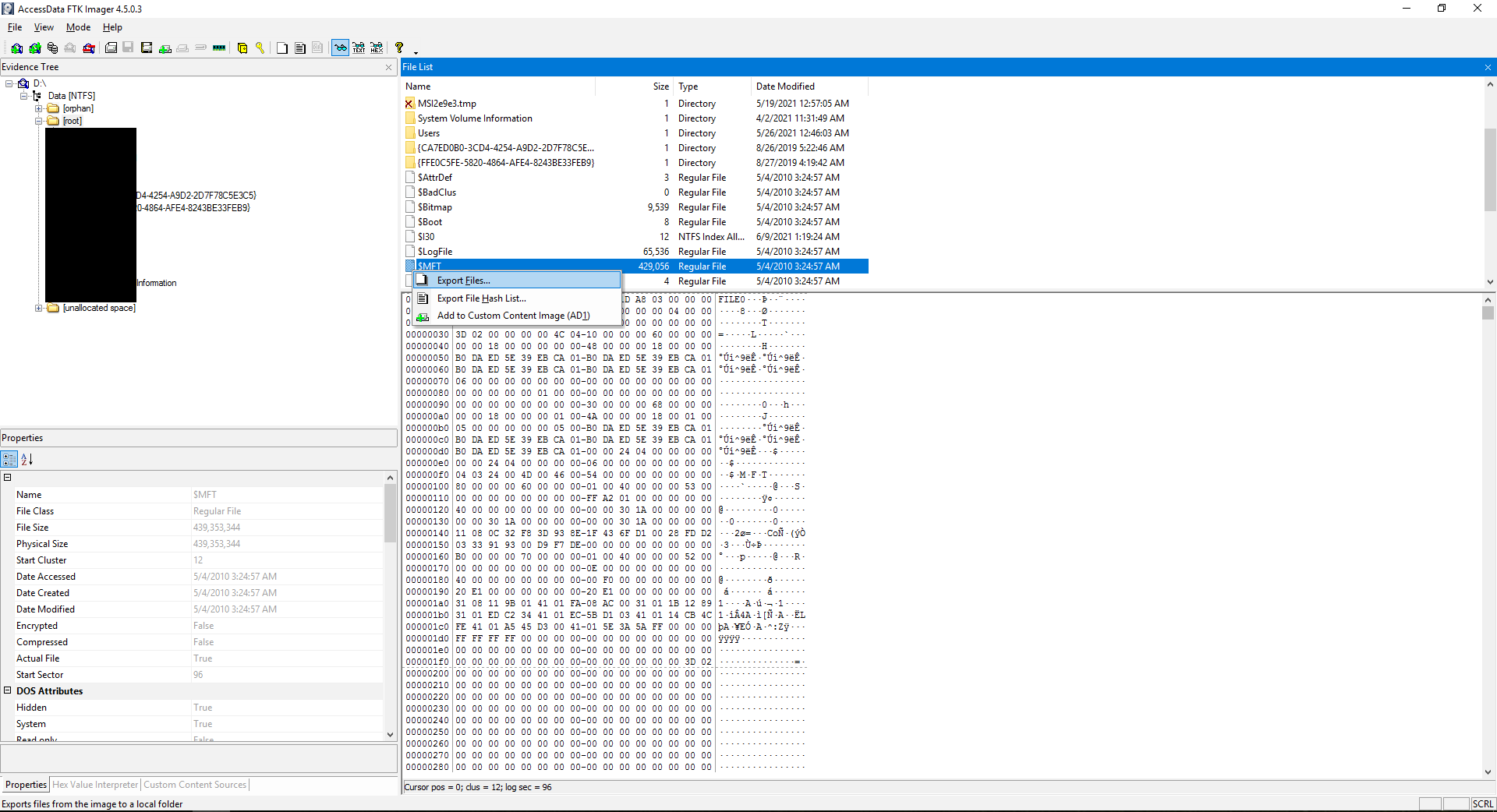Switch to Custom Content Sources tab
Viewport: 1497px width, 812px height.
[x=195, y=785]
